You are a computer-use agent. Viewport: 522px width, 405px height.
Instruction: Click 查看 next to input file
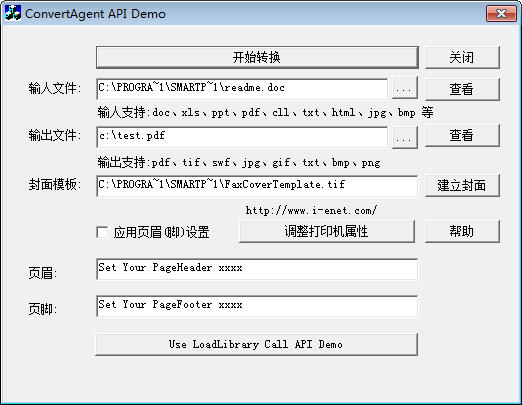pyautogui.click(x=462, y=89)
